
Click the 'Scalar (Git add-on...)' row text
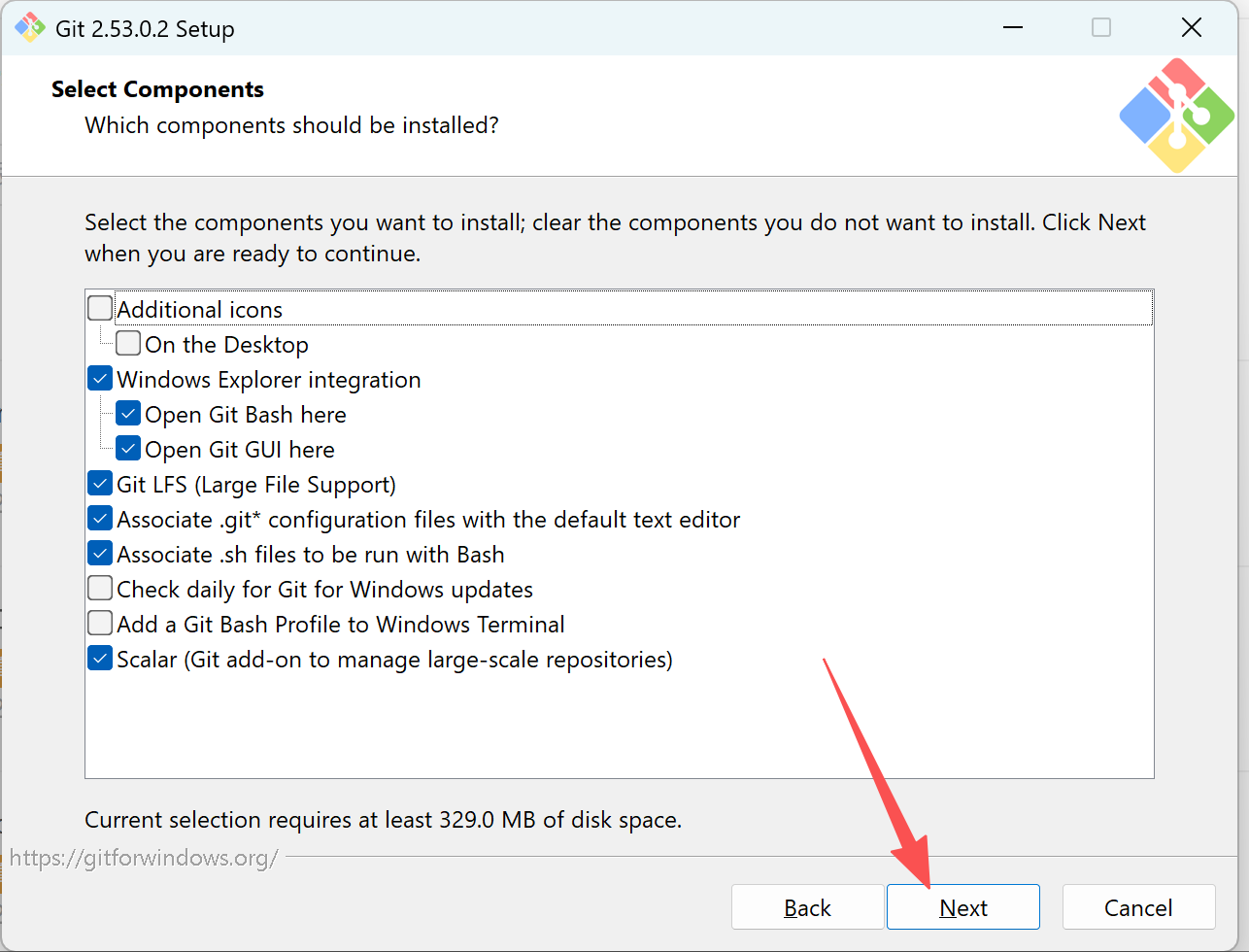[x=395, y=660]
